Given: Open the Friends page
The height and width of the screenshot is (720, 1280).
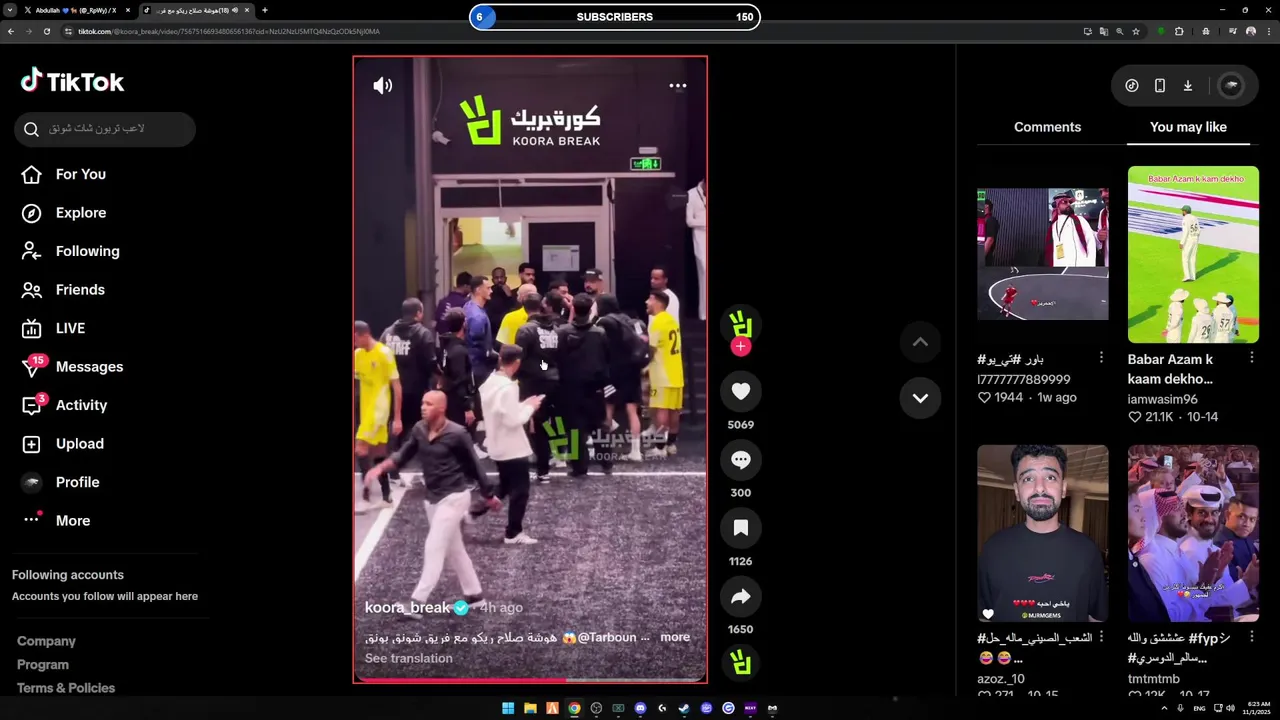Looking at the screenshot, I should click(x=63, y=290).
